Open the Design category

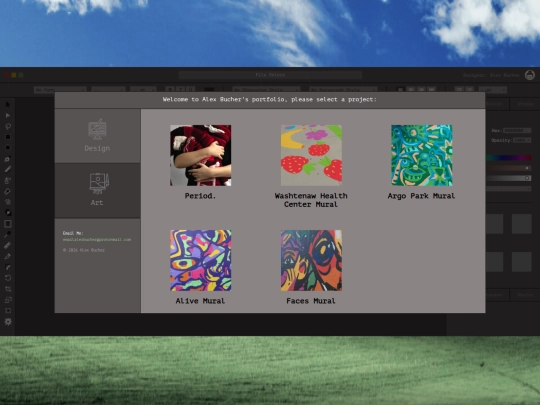coord(97,136)
